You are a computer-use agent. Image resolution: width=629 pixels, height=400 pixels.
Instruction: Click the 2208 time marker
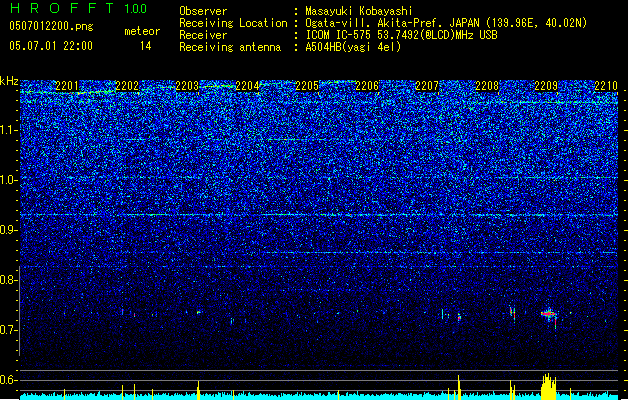487,86
